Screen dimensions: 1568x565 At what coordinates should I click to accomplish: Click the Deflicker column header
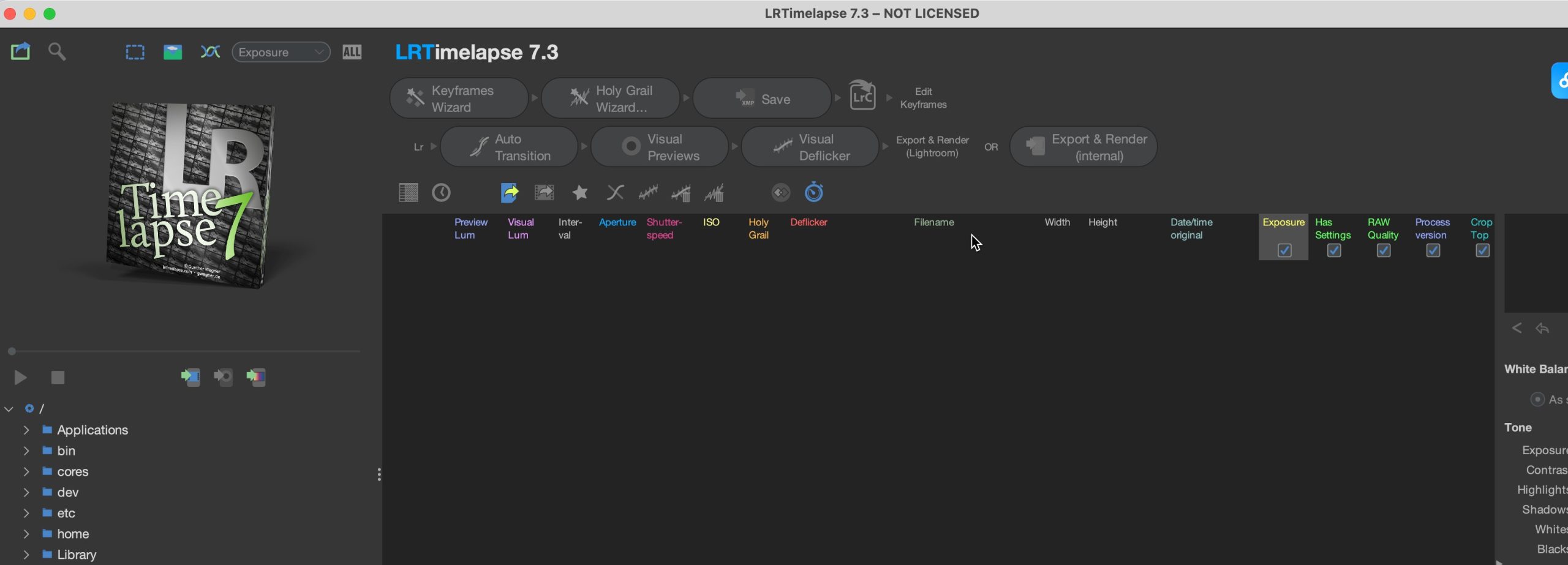pyautogui.click(x=809, y=222)
